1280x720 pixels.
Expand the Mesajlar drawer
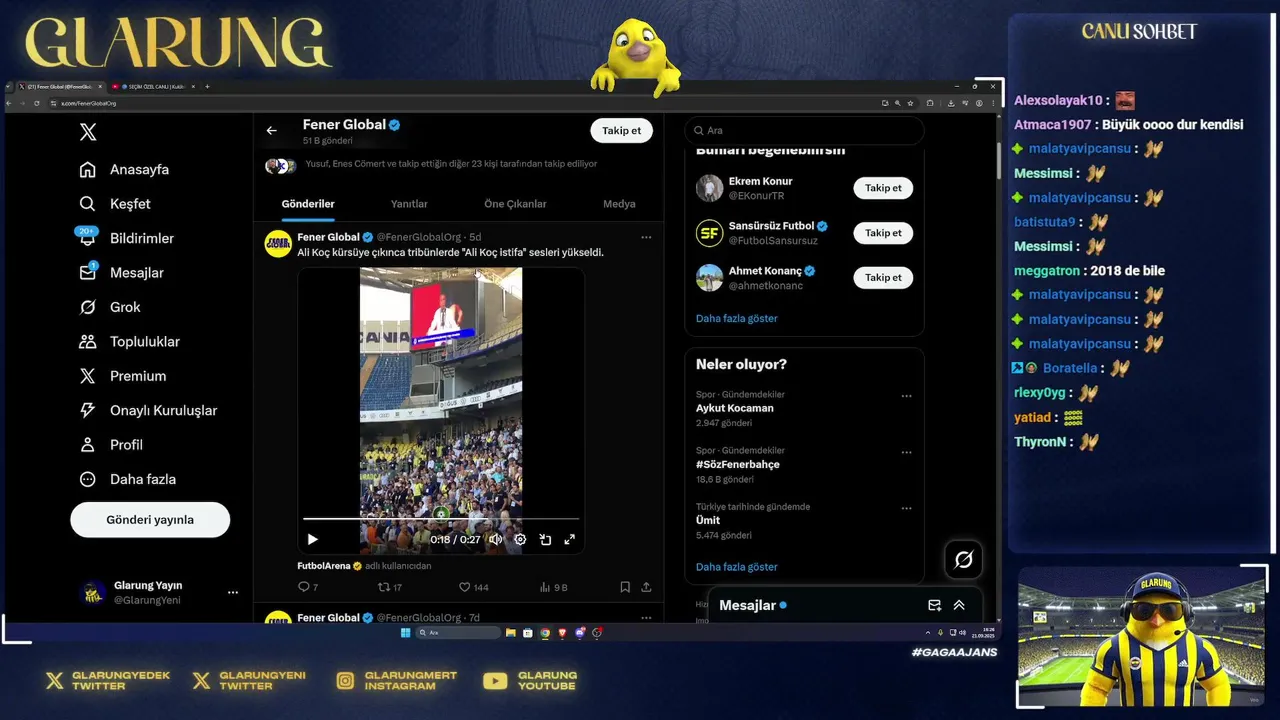point(959,605)
